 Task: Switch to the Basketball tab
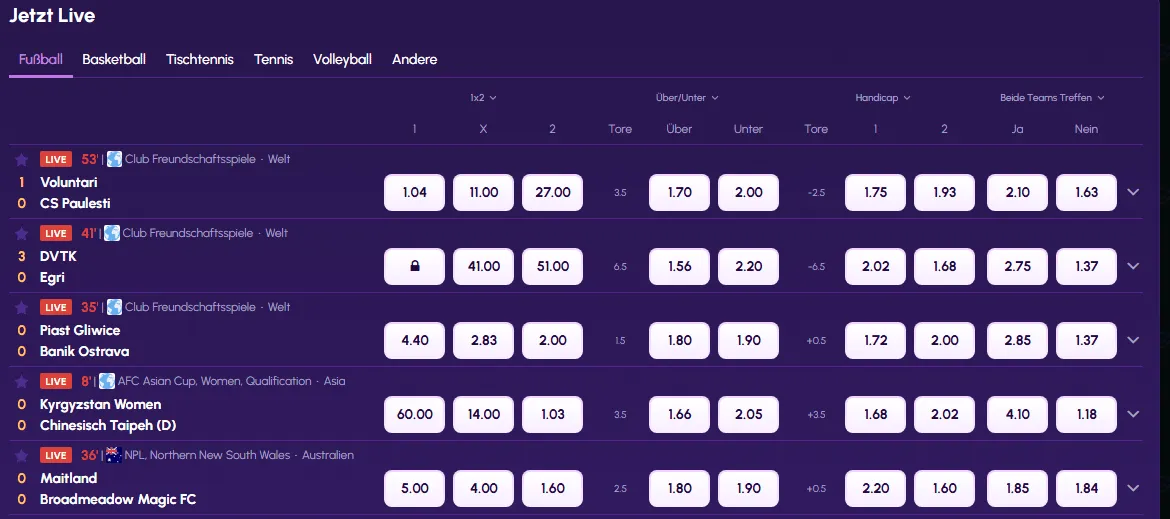[x=114, y=59]
